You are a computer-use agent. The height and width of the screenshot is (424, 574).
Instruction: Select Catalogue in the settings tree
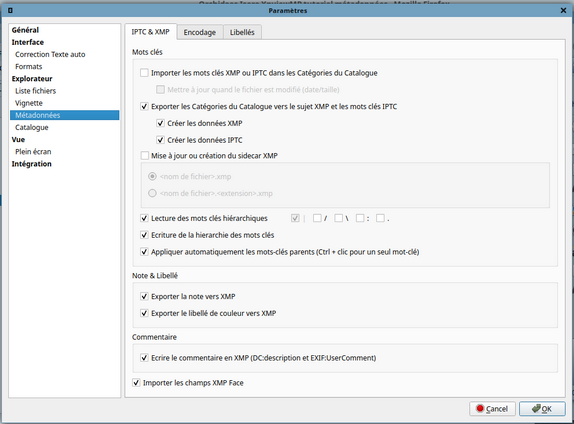[x=32, y=127]
